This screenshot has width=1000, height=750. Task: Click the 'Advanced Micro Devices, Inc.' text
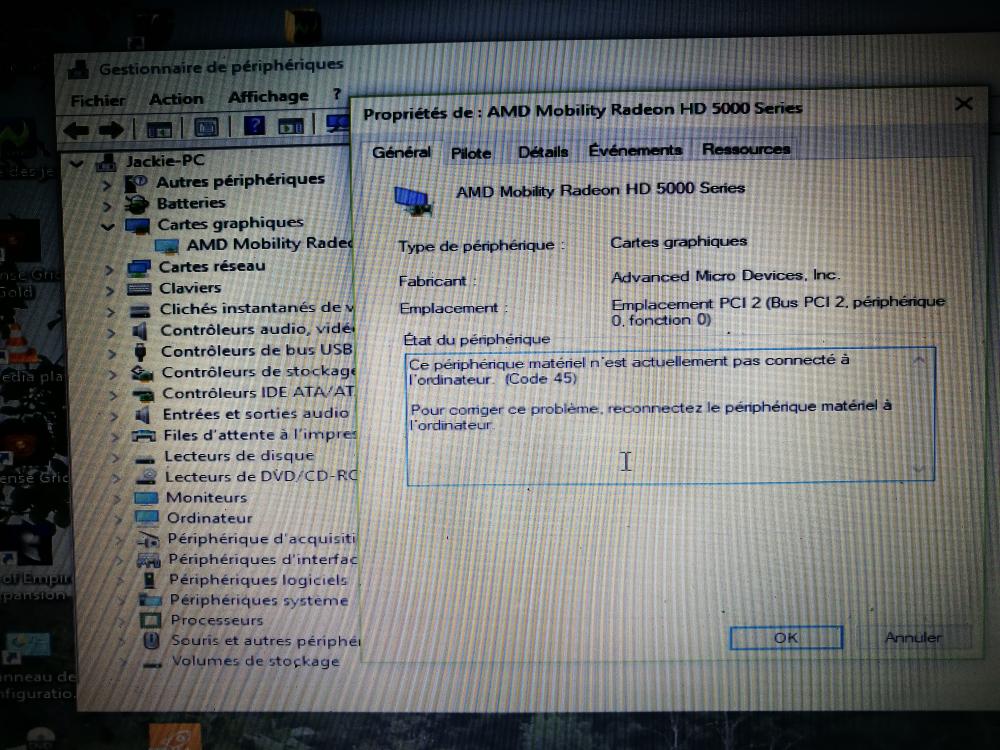click(726, 276)
